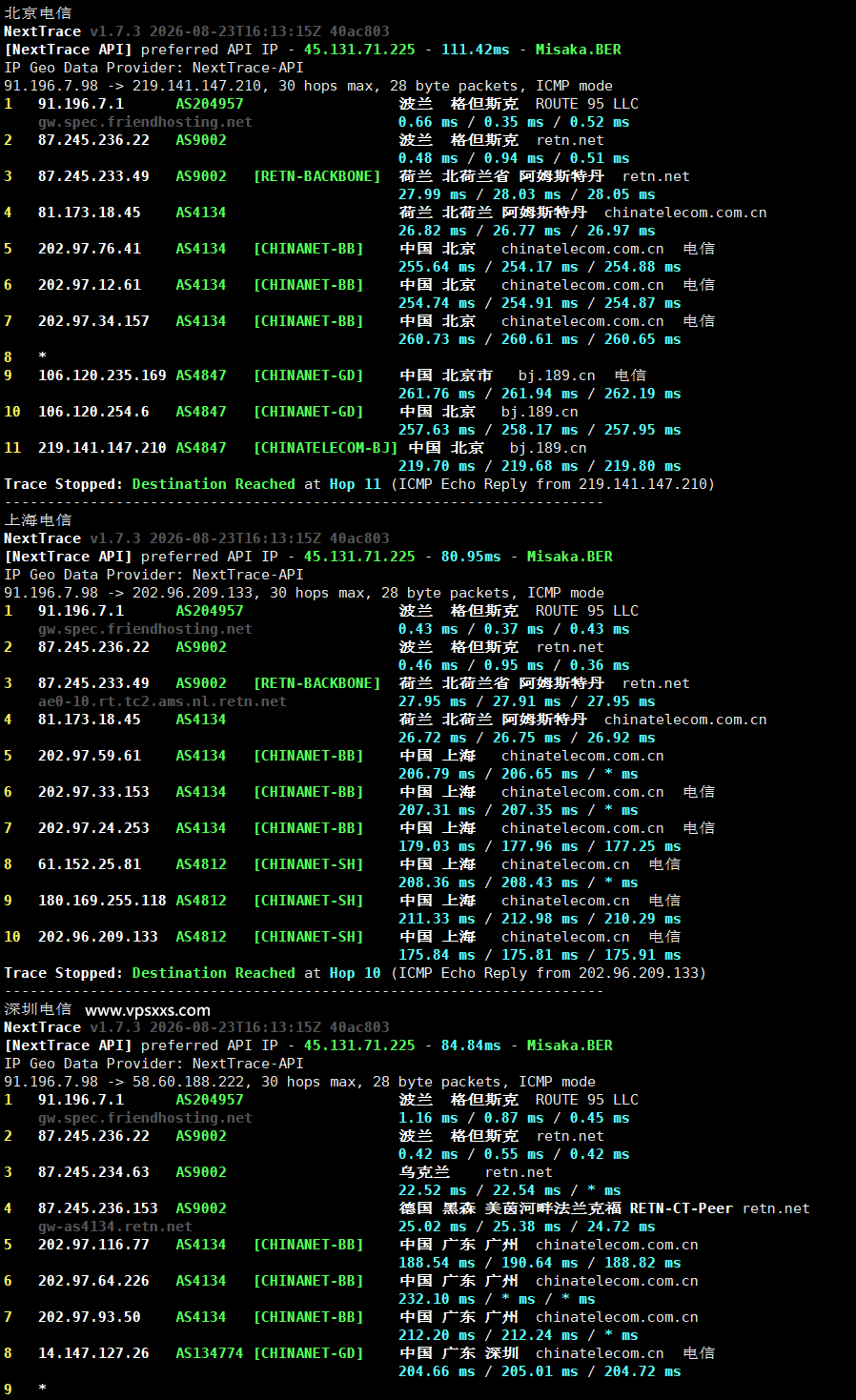Viewport: 856px width, 1400px height.
Task: Click the 深圳电信 section heading
Action: [x=37, y=1009]
